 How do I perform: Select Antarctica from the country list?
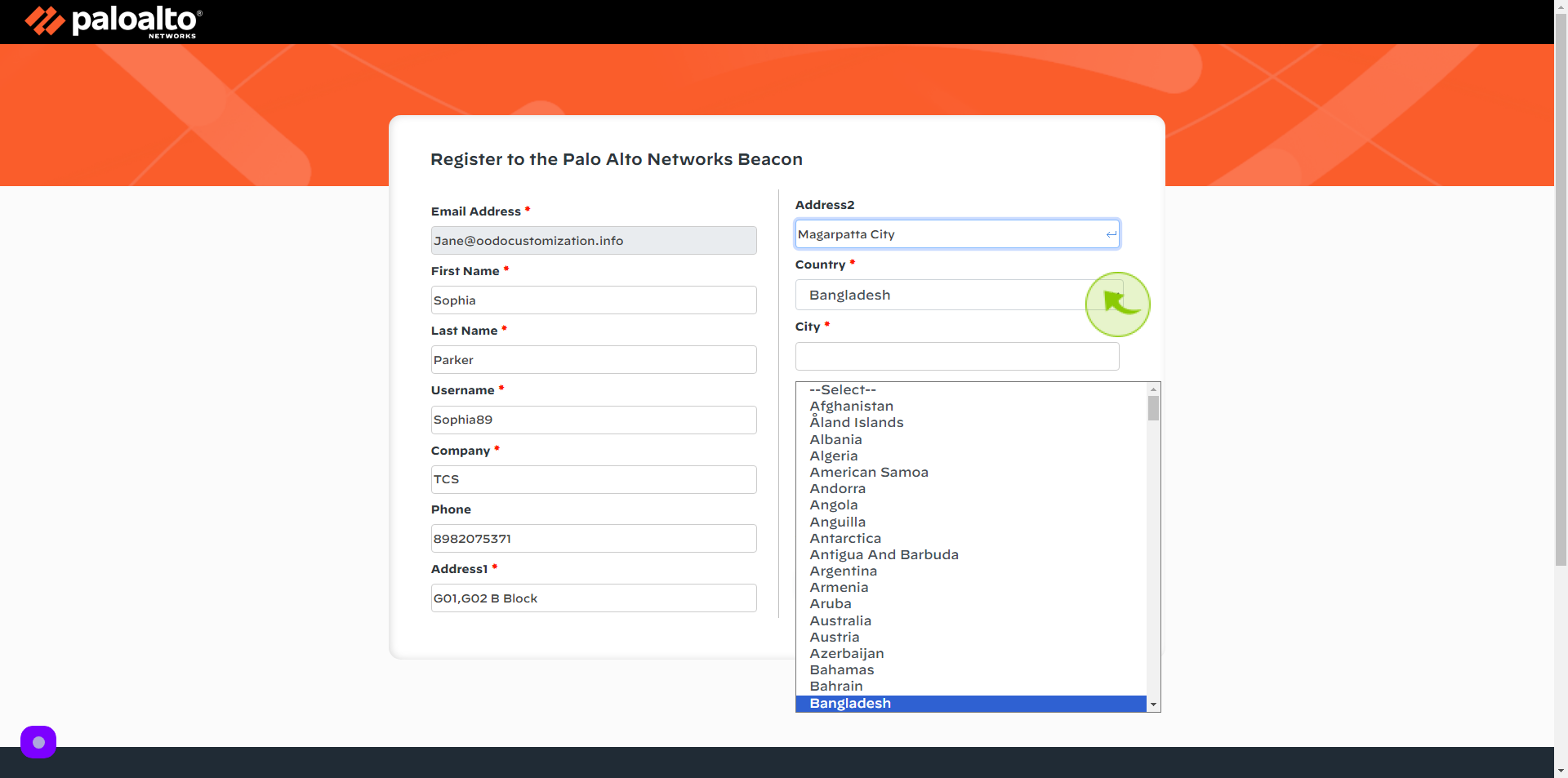(x=971, y=538)
